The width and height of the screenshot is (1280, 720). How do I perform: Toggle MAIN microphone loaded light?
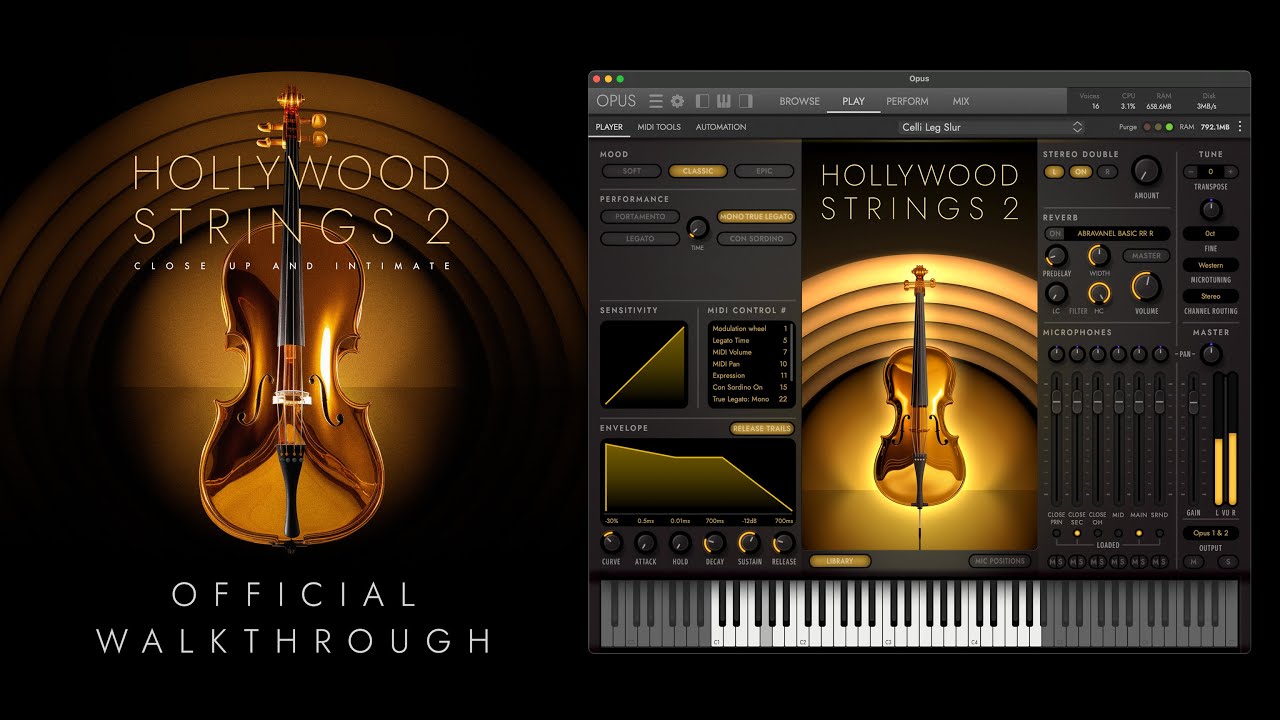click(1139, 534)
